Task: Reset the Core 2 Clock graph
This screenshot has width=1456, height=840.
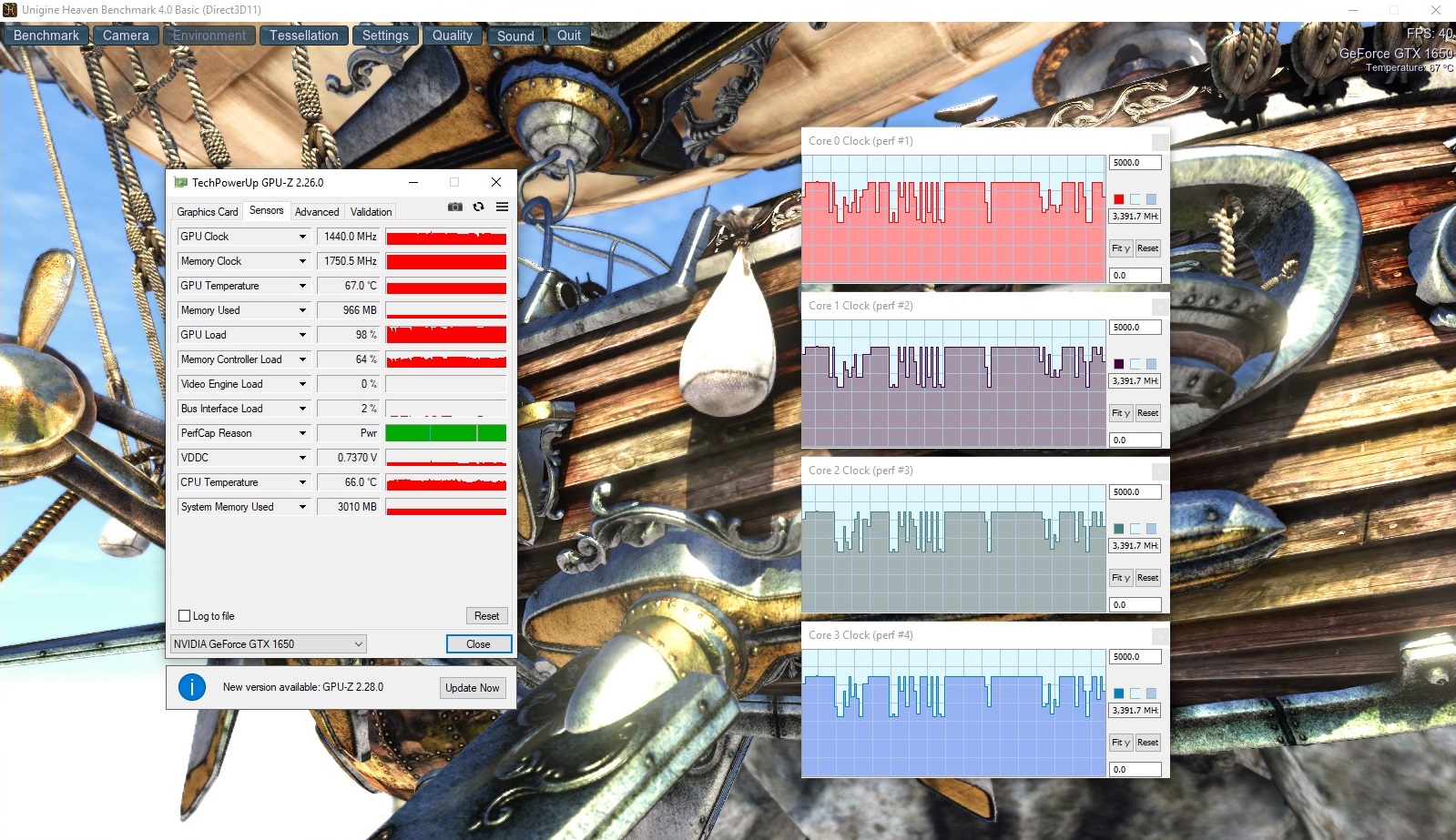Action: point(1147,578)
